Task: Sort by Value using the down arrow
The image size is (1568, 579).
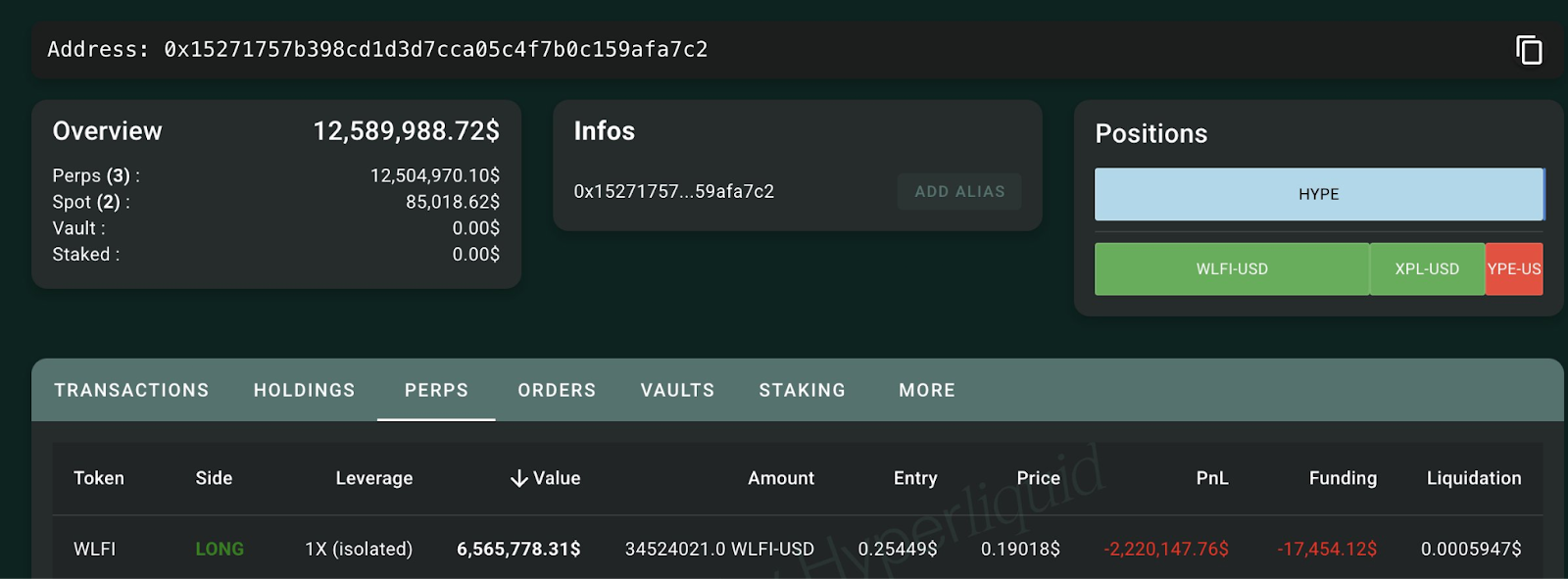Action: 519,478
